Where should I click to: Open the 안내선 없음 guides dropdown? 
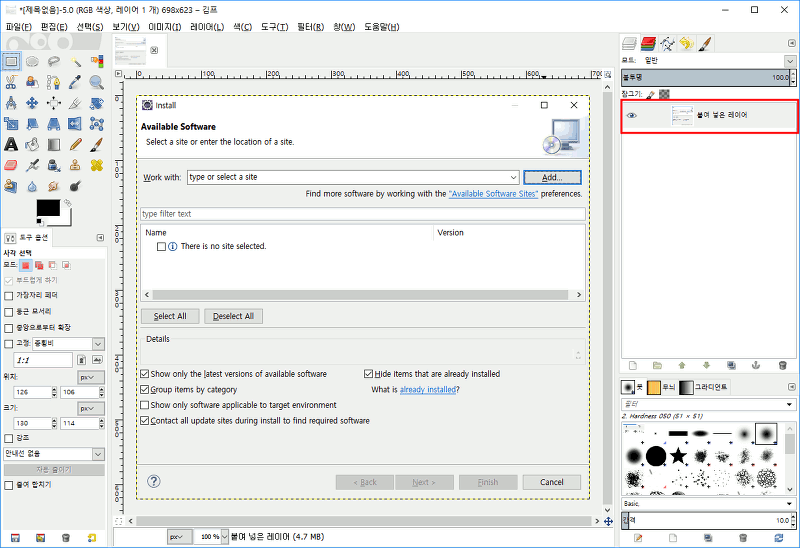click(54, 454)
